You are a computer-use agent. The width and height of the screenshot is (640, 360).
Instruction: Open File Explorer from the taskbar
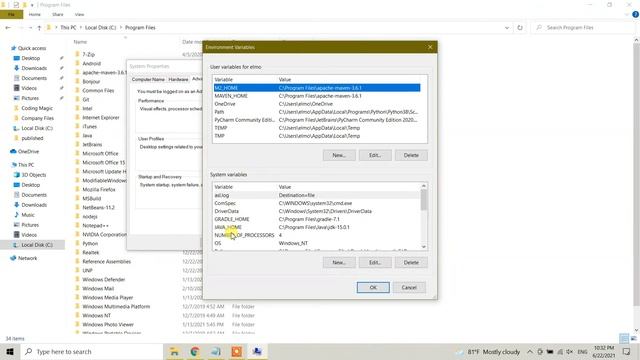pyautogui.click(x=175, y=351)
